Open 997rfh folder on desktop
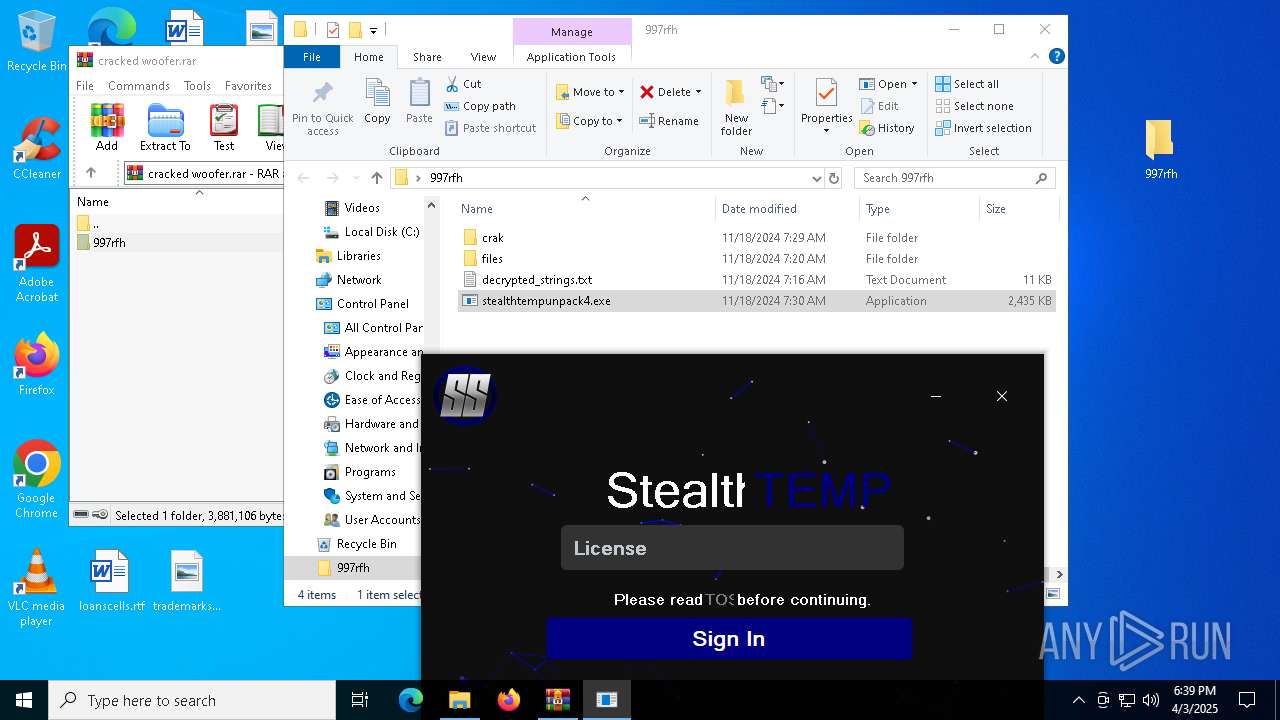 [x=1161, y=148]
